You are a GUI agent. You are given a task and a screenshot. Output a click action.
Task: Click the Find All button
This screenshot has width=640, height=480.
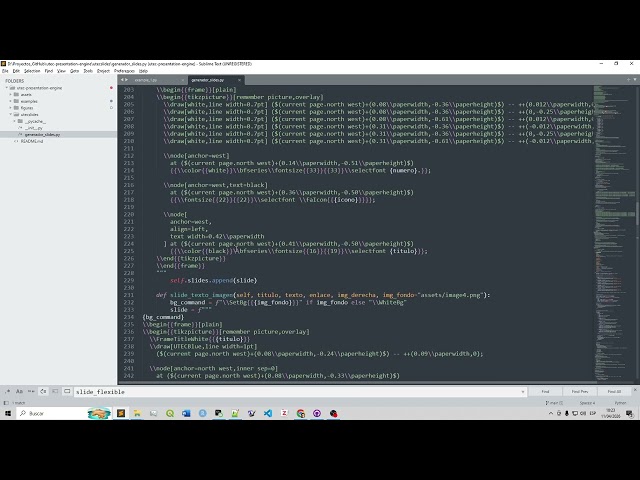coord(614,391)
